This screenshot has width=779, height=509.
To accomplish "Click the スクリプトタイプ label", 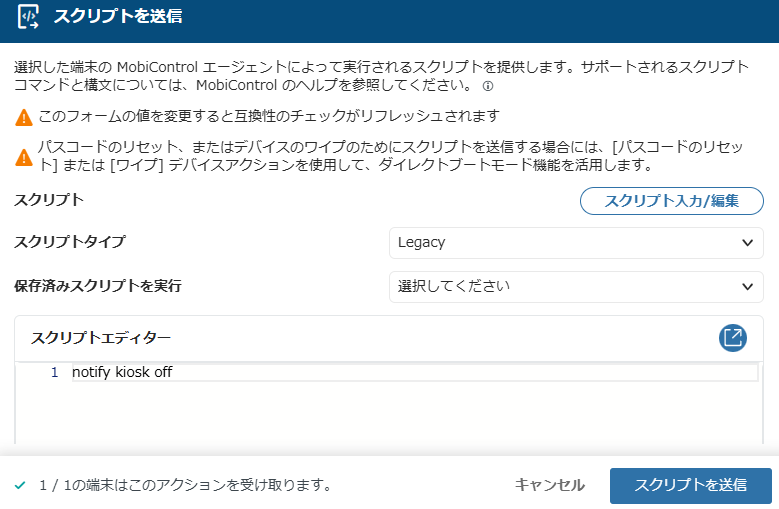I will pos(70,242).
